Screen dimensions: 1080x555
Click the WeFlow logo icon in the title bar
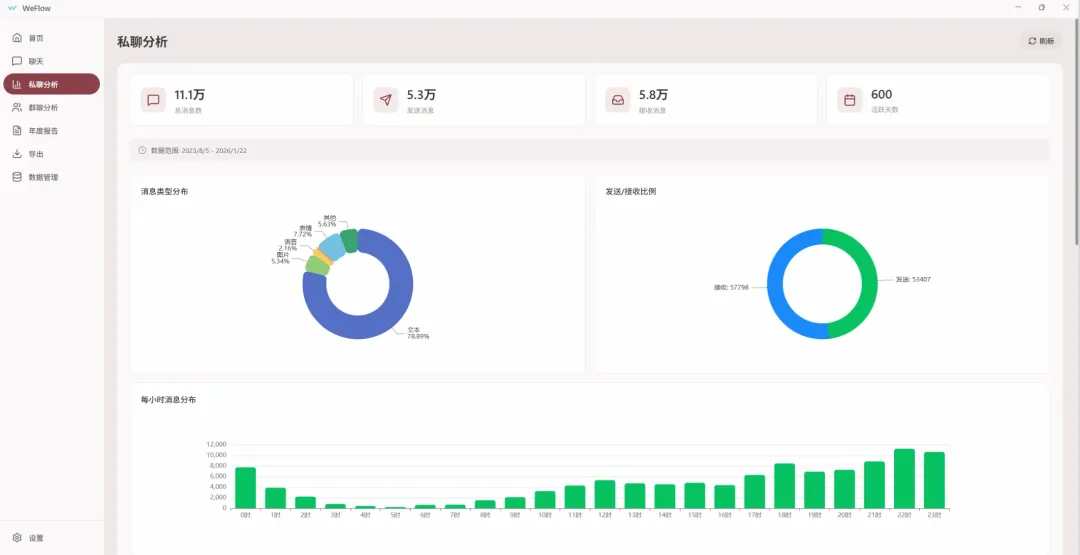[12, 8]
